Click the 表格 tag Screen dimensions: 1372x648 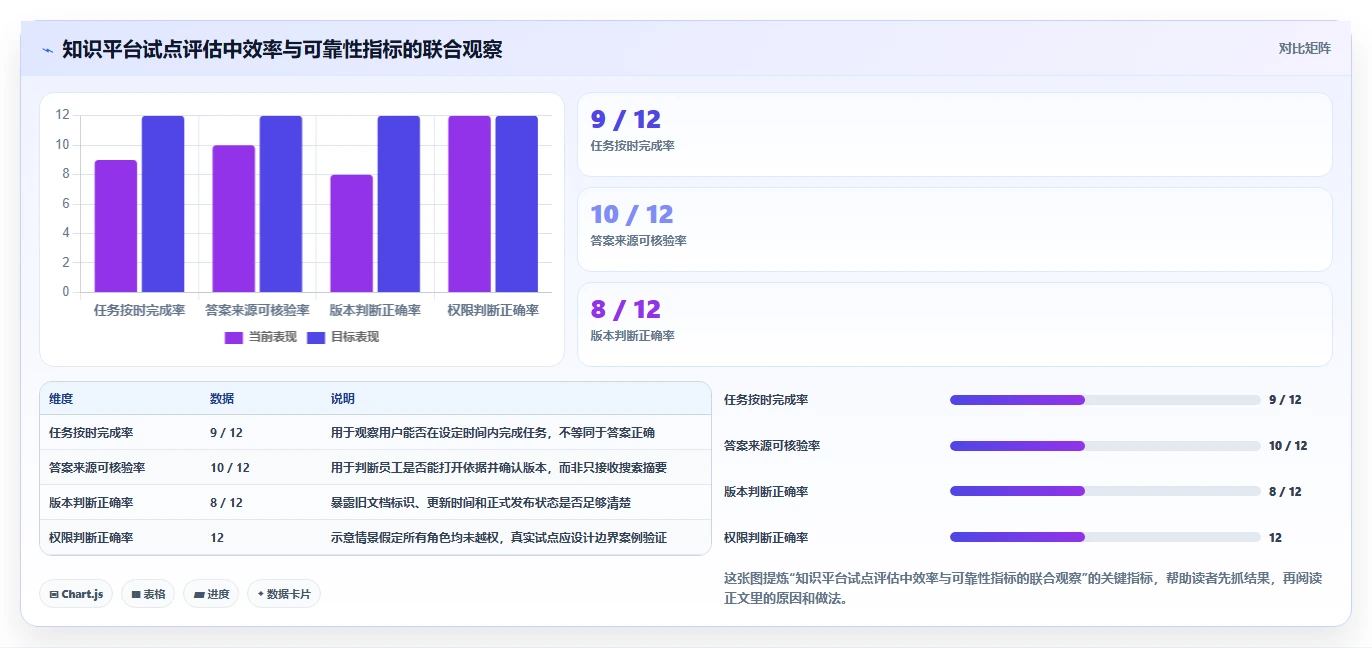point(148,594)
